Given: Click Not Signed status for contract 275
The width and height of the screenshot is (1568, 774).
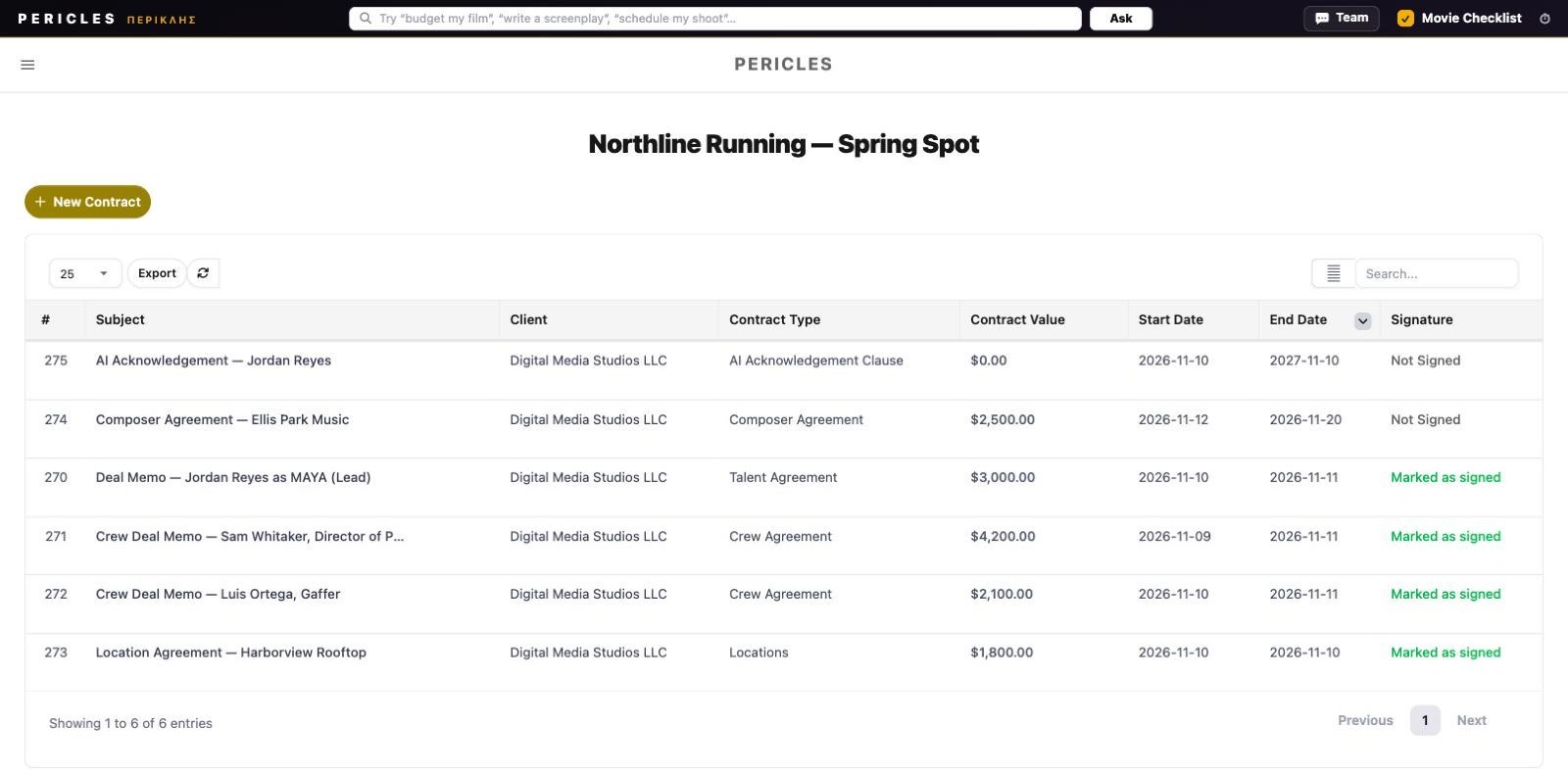Looking at the screenshot, I should click(1425, 361).
